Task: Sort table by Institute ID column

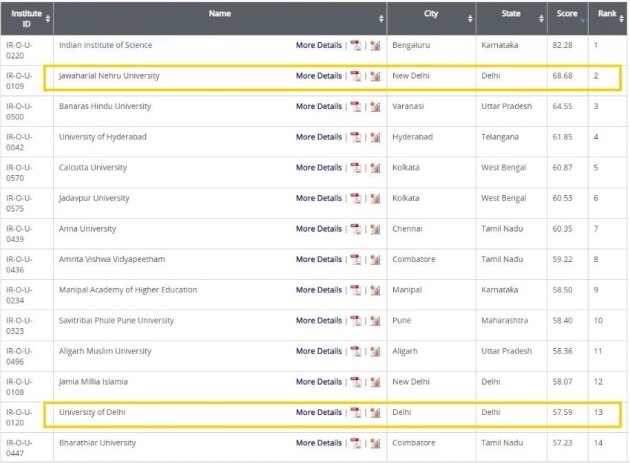Action: [27, 18]
